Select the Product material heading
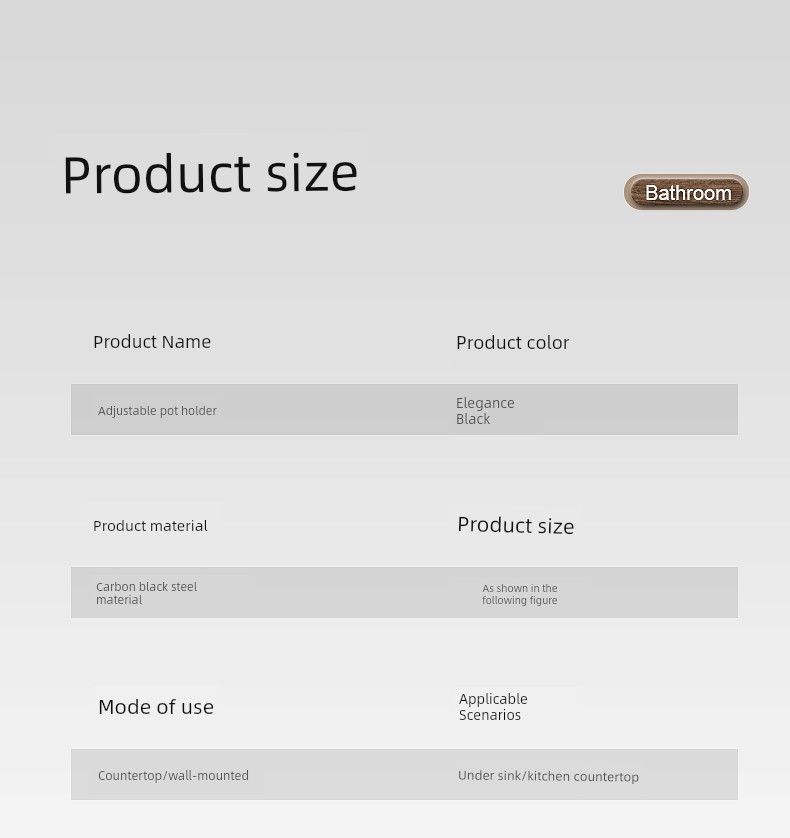The image size is (790, 838). (150, 526)
